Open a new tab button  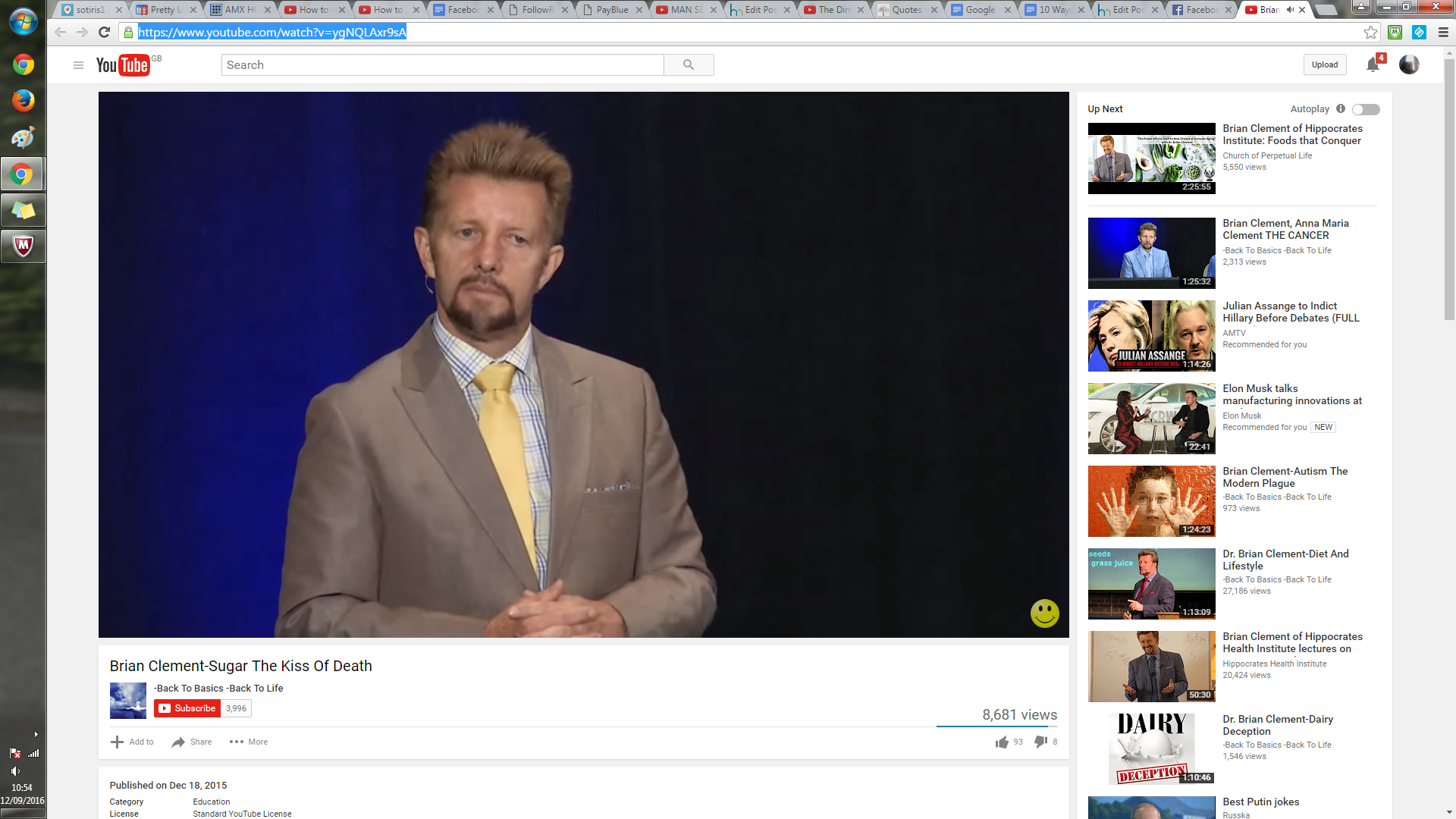coord(1326,10)
